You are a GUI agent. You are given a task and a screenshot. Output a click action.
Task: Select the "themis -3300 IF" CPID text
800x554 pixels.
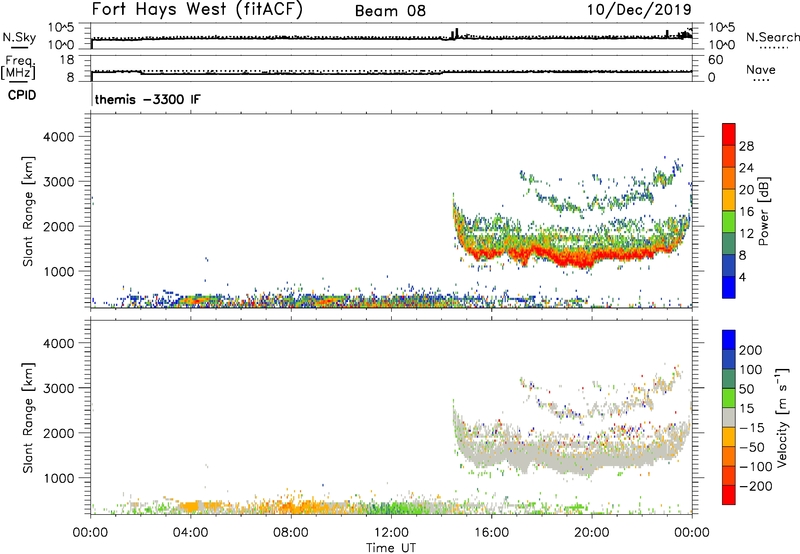(x=147, y=99)
